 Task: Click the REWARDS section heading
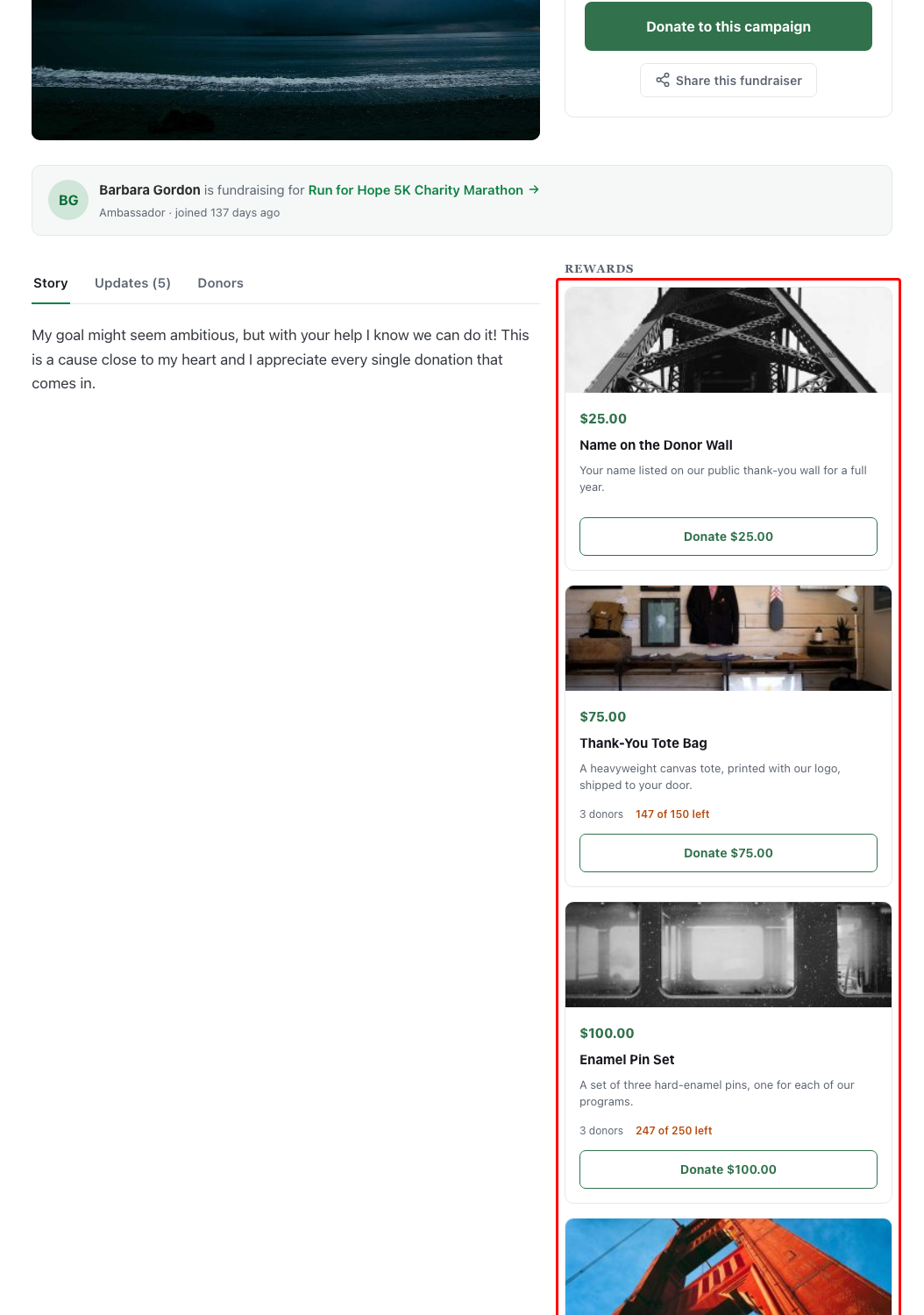(x=599, y=268)
